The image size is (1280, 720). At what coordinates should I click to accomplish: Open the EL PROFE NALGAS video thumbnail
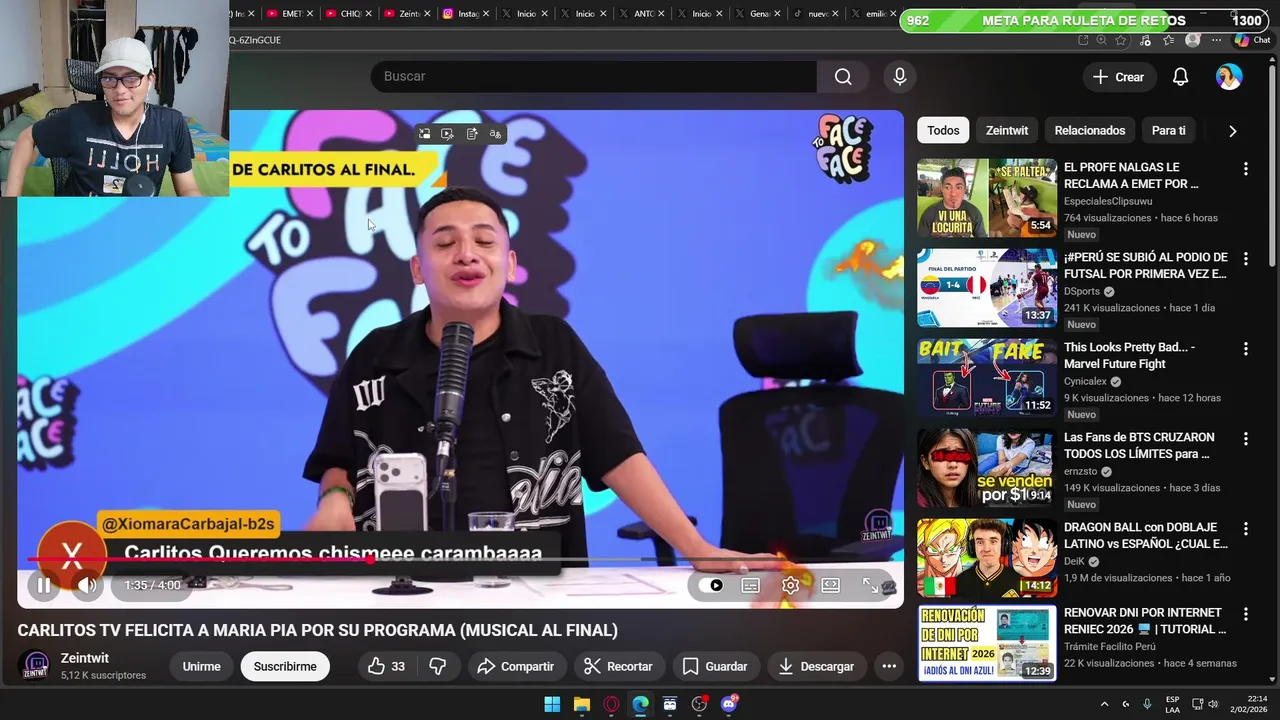[987, 198]
